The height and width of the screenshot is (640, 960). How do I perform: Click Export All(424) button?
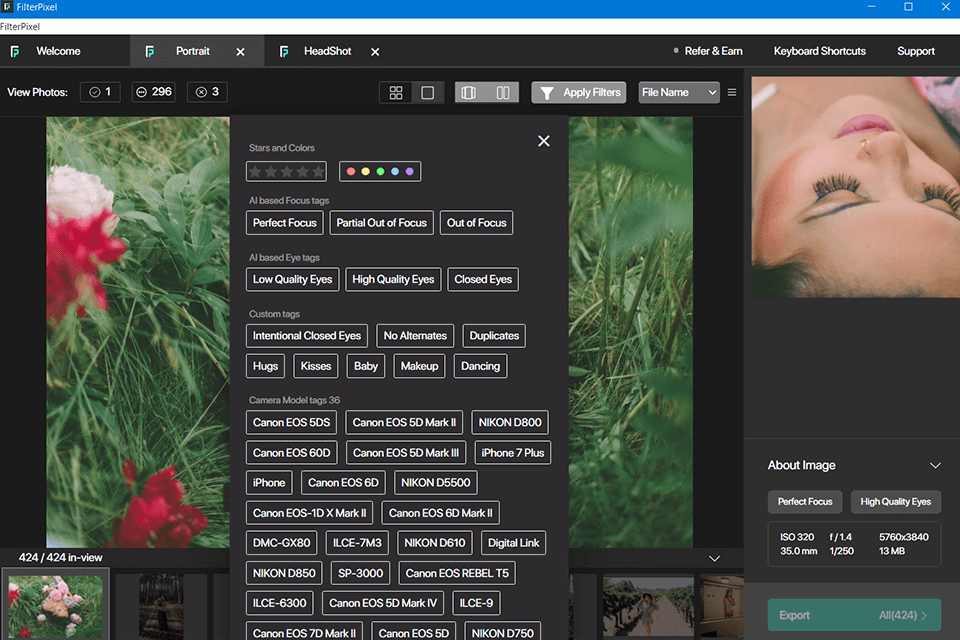[x=854, y=615]
